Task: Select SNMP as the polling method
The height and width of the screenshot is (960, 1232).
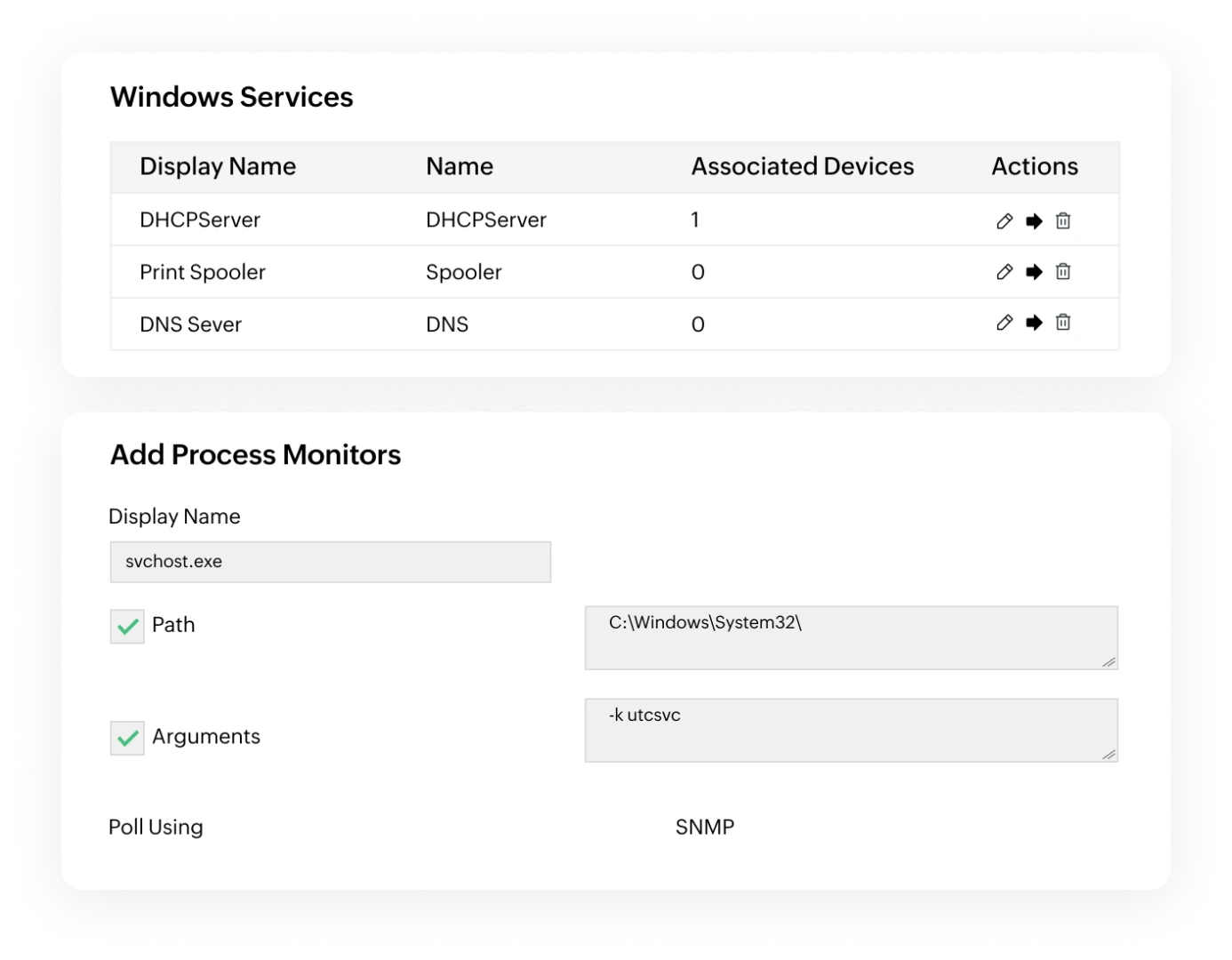Action: 704,827
